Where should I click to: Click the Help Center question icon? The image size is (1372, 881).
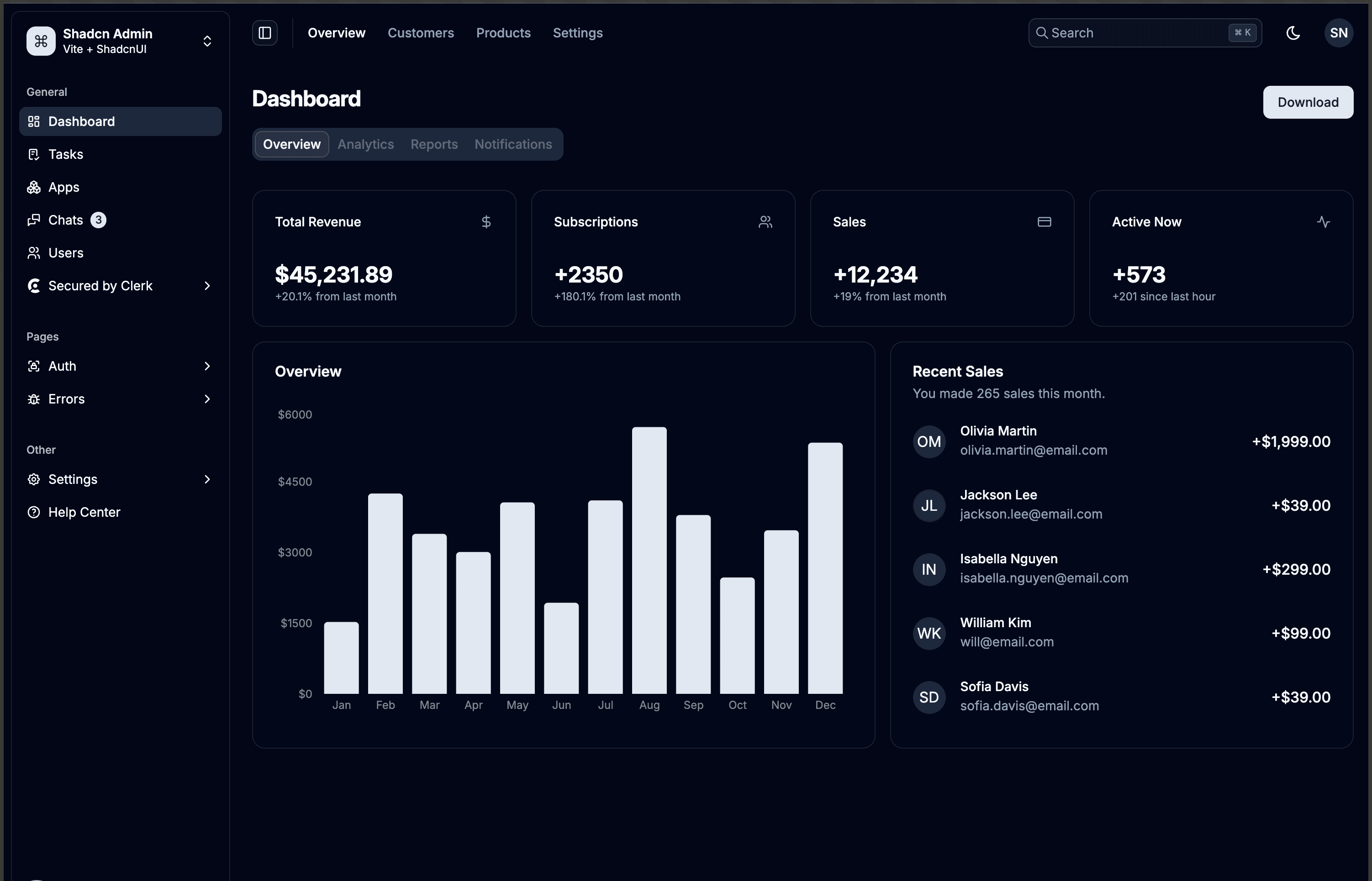click(x=34, y=512)
